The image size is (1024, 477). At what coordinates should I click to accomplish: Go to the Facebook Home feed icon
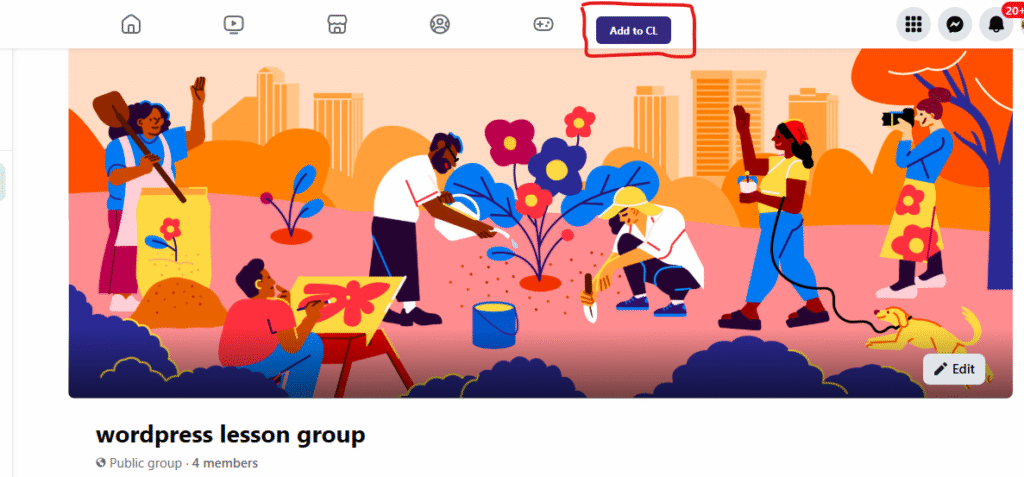click(x=131, y=25)
